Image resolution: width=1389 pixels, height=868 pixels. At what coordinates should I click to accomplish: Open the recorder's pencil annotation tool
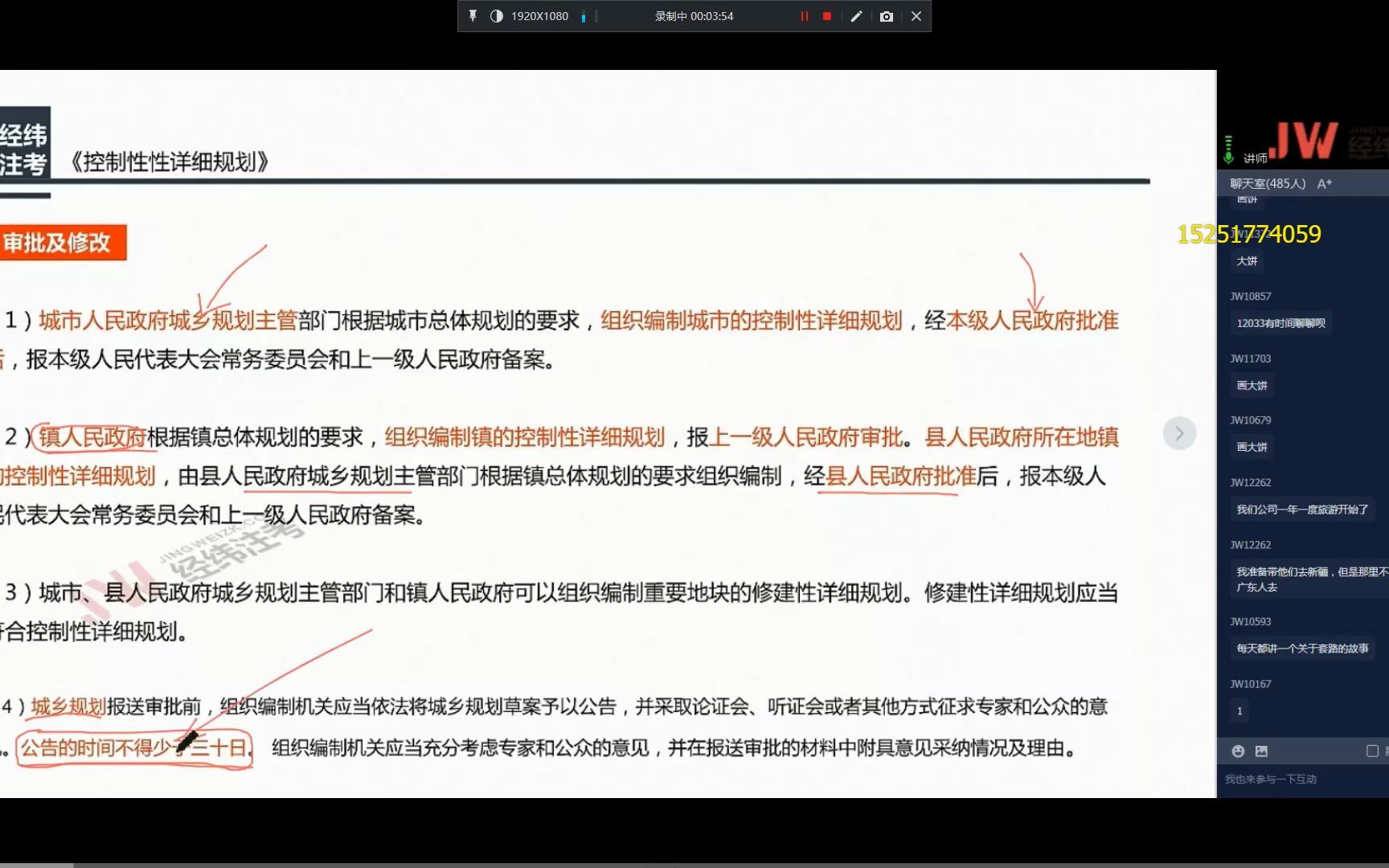pyautogui.click(x=857, y=16)
